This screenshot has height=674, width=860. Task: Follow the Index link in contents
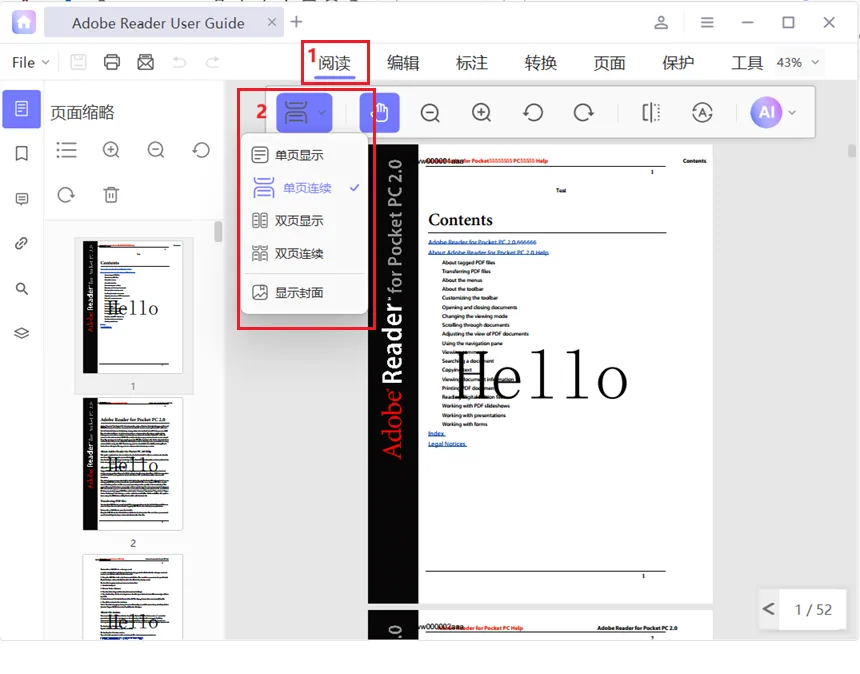(437, 433)
